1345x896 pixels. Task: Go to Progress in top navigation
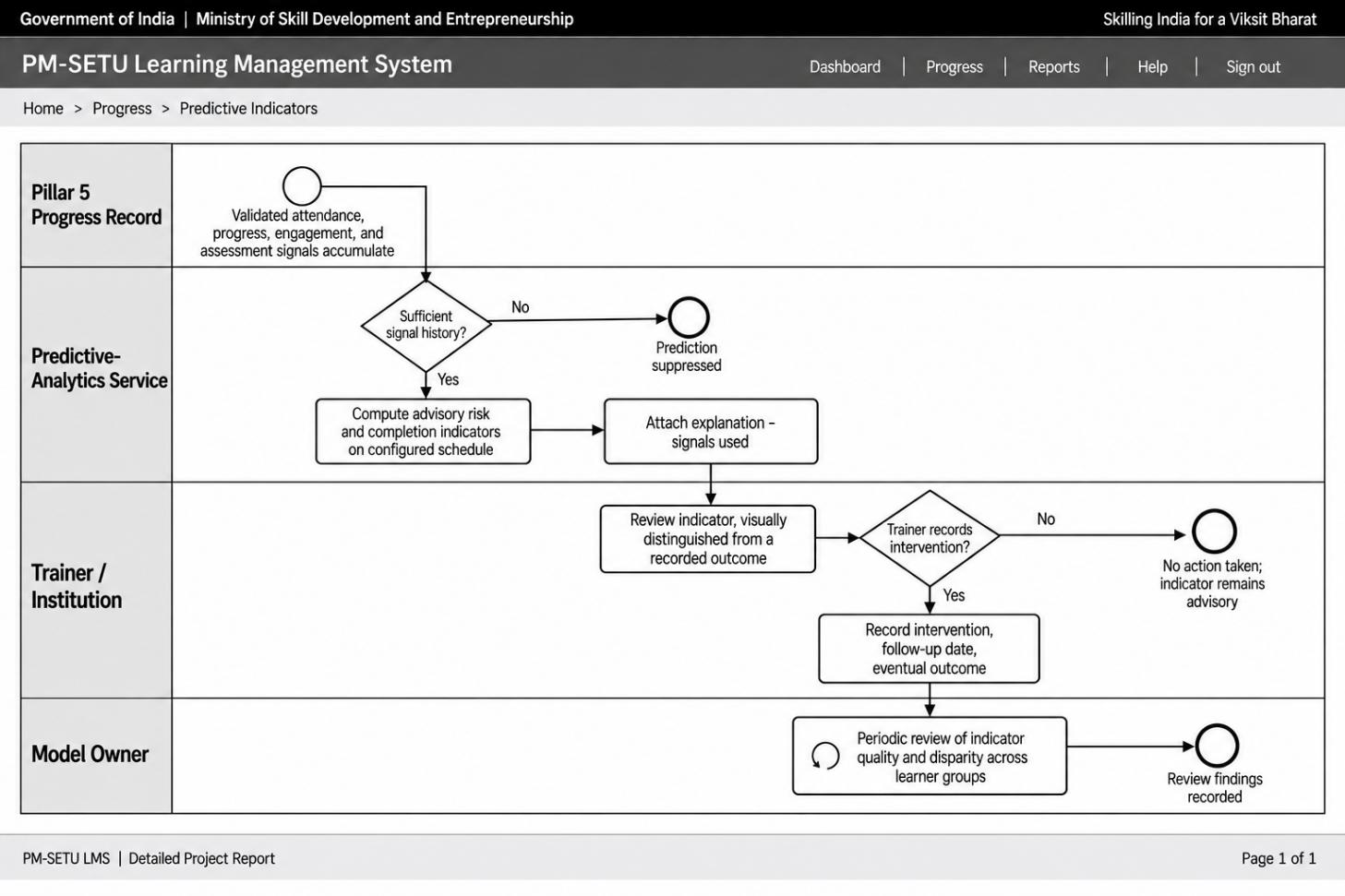[954, 66]
